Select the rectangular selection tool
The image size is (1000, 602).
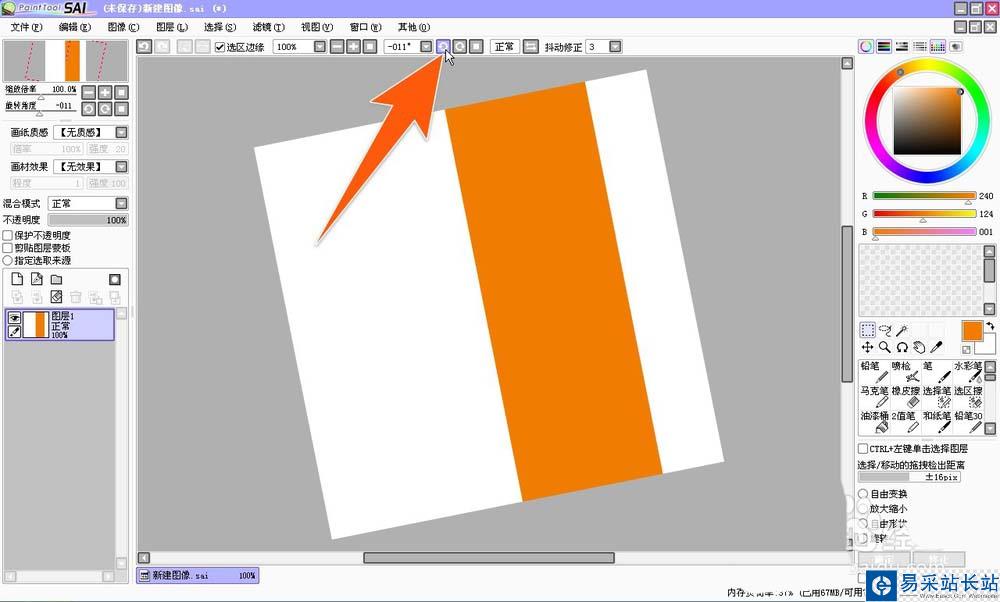tap(867, 330)
